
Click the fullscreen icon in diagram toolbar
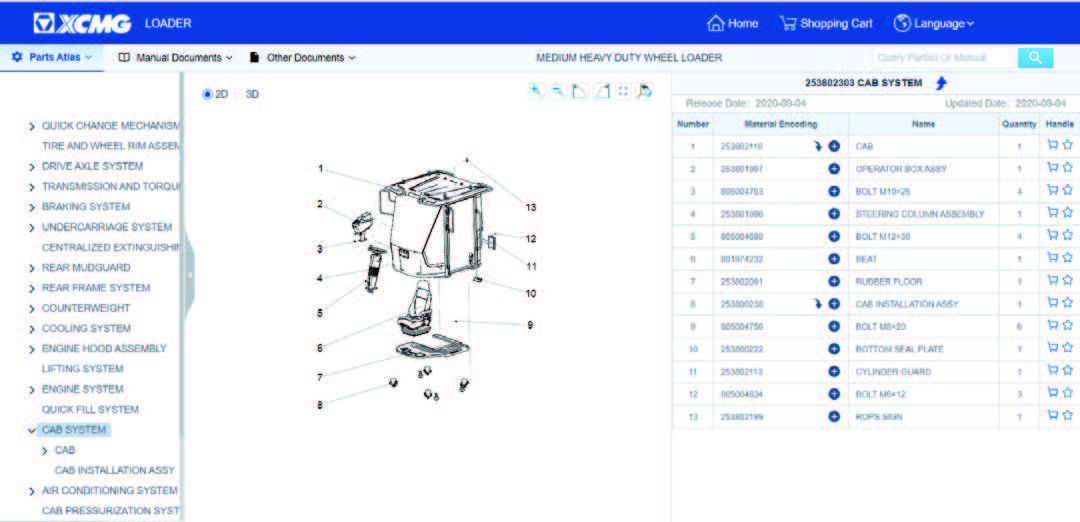(623, 91)
